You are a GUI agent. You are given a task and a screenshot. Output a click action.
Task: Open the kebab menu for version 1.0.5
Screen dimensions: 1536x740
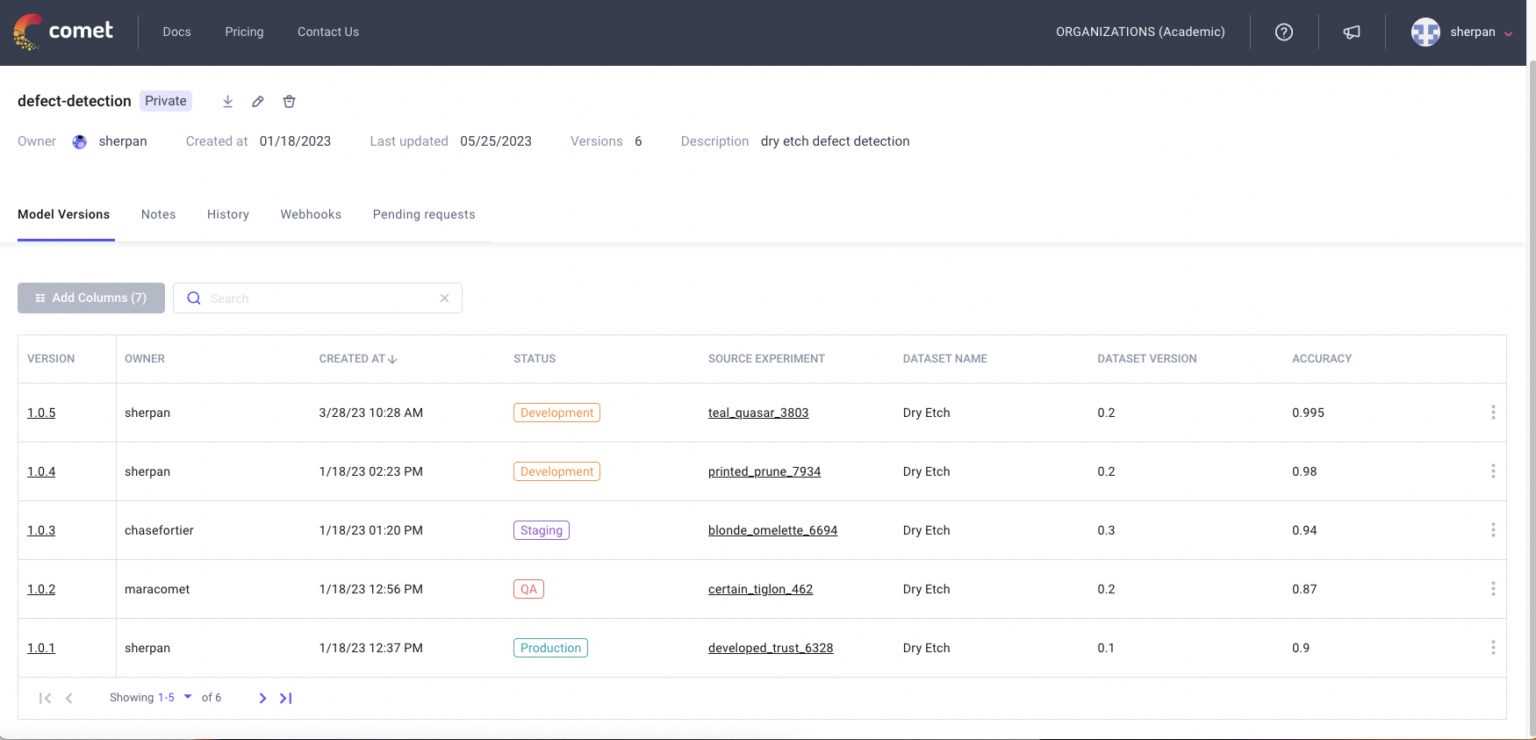coord(1493,411)
